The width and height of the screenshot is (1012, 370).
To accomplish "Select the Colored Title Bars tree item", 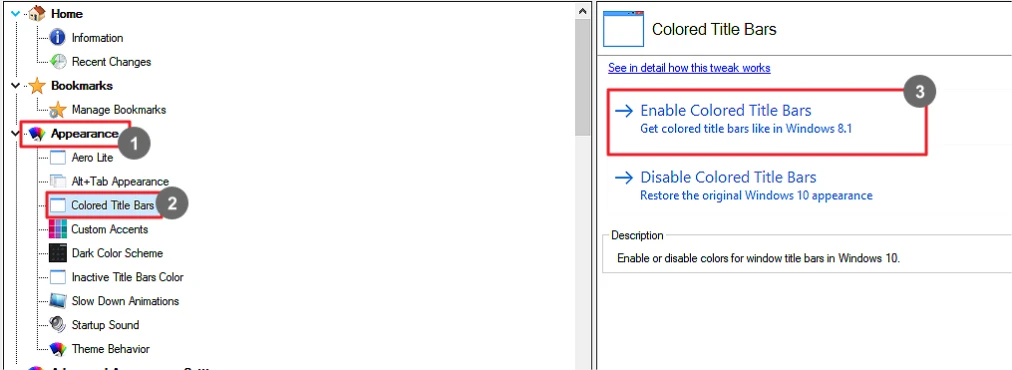I will coord(112,205).
